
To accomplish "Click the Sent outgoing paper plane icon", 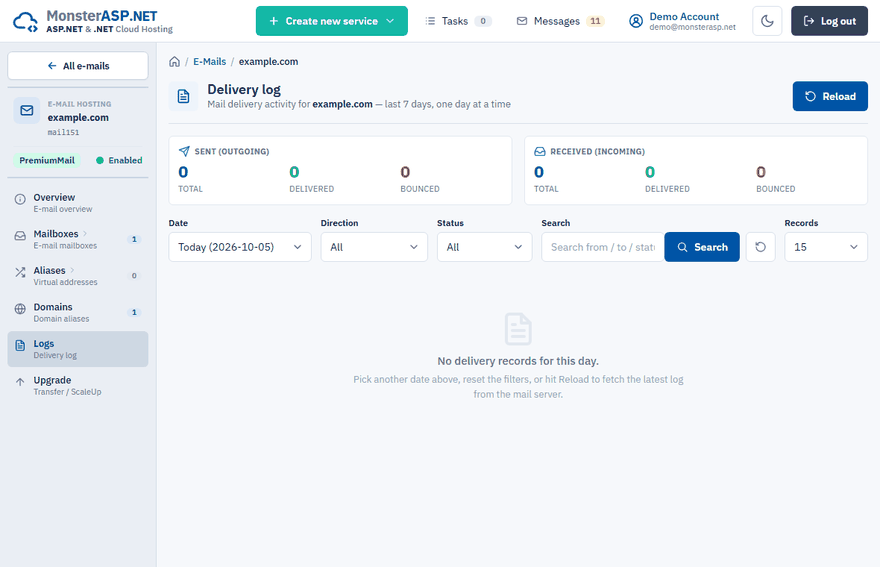I will tap(184, 151).
